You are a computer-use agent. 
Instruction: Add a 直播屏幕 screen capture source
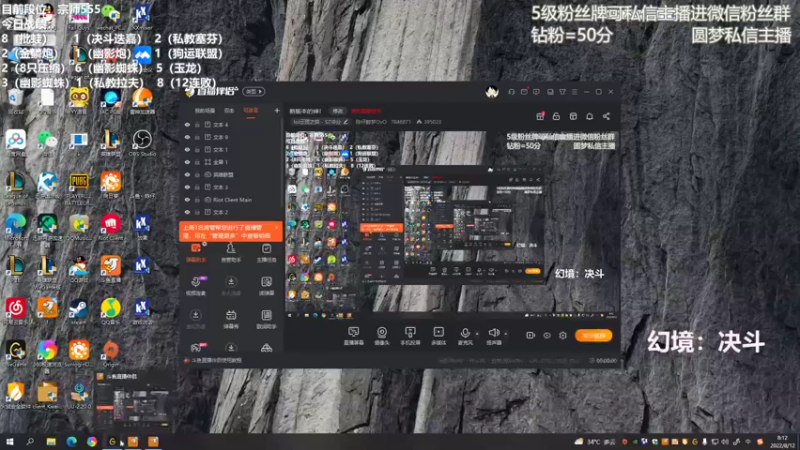354,336
